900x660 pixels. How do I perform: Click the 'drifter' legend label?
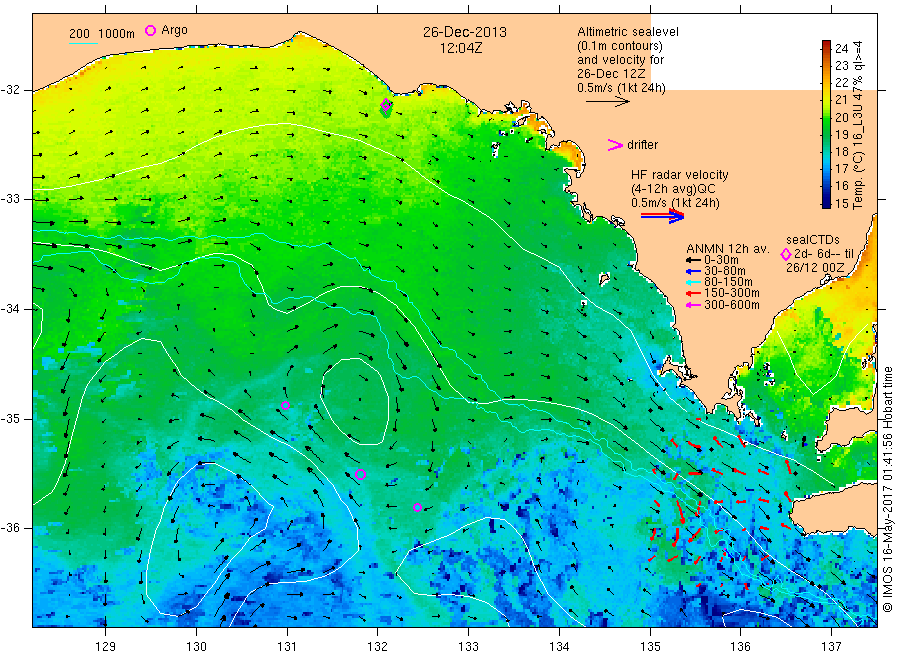(x=642, y=145)
